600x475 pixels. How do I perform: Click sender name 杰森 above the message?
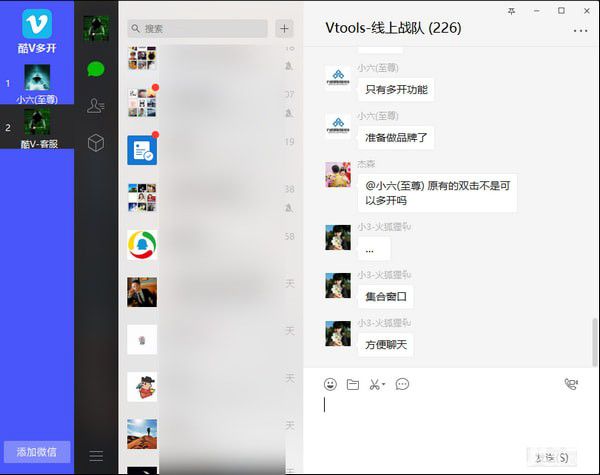point(366,164)
